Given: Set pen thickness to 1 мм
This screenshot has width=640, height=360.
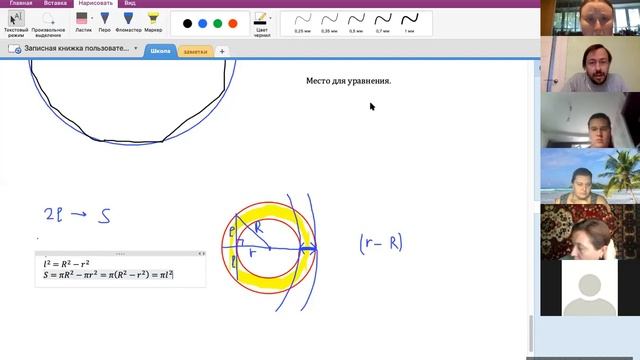Looking at the screenshot, I should (x=409, y=23).
